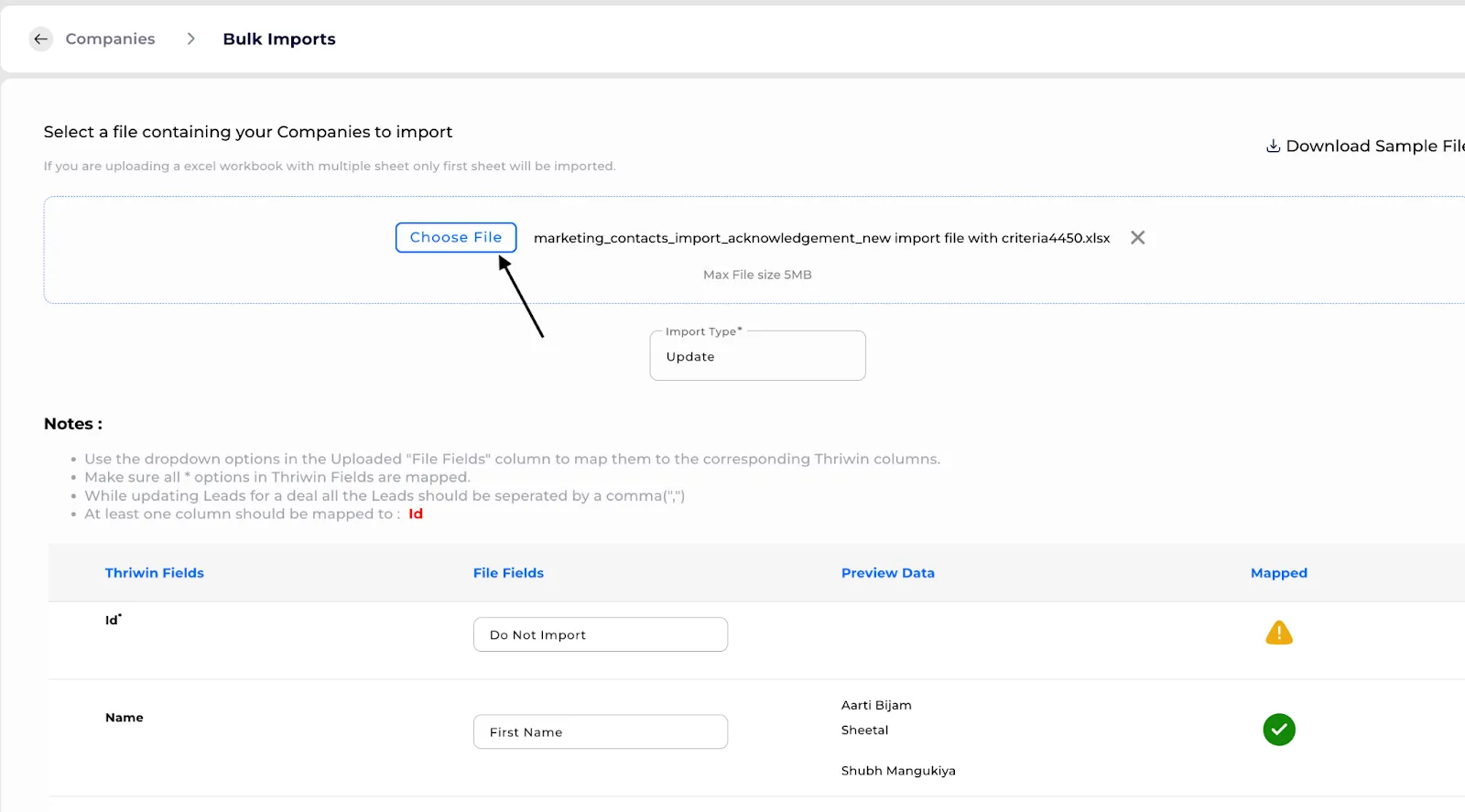Click the Thriwin Fields column header

click(155, 573)
